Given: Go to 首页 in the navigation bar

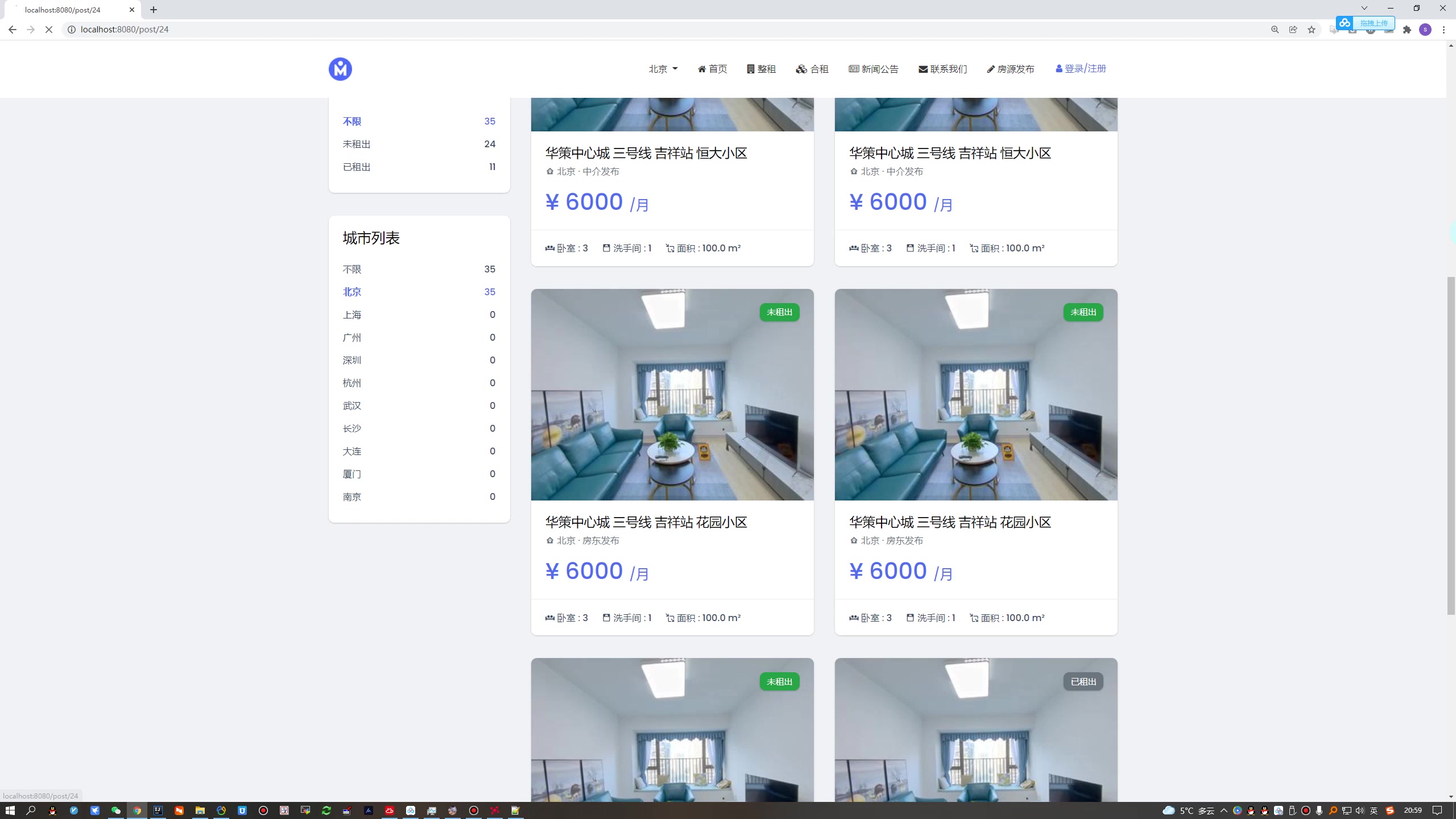Looking at the screenshot, I should tap(712, 69).
